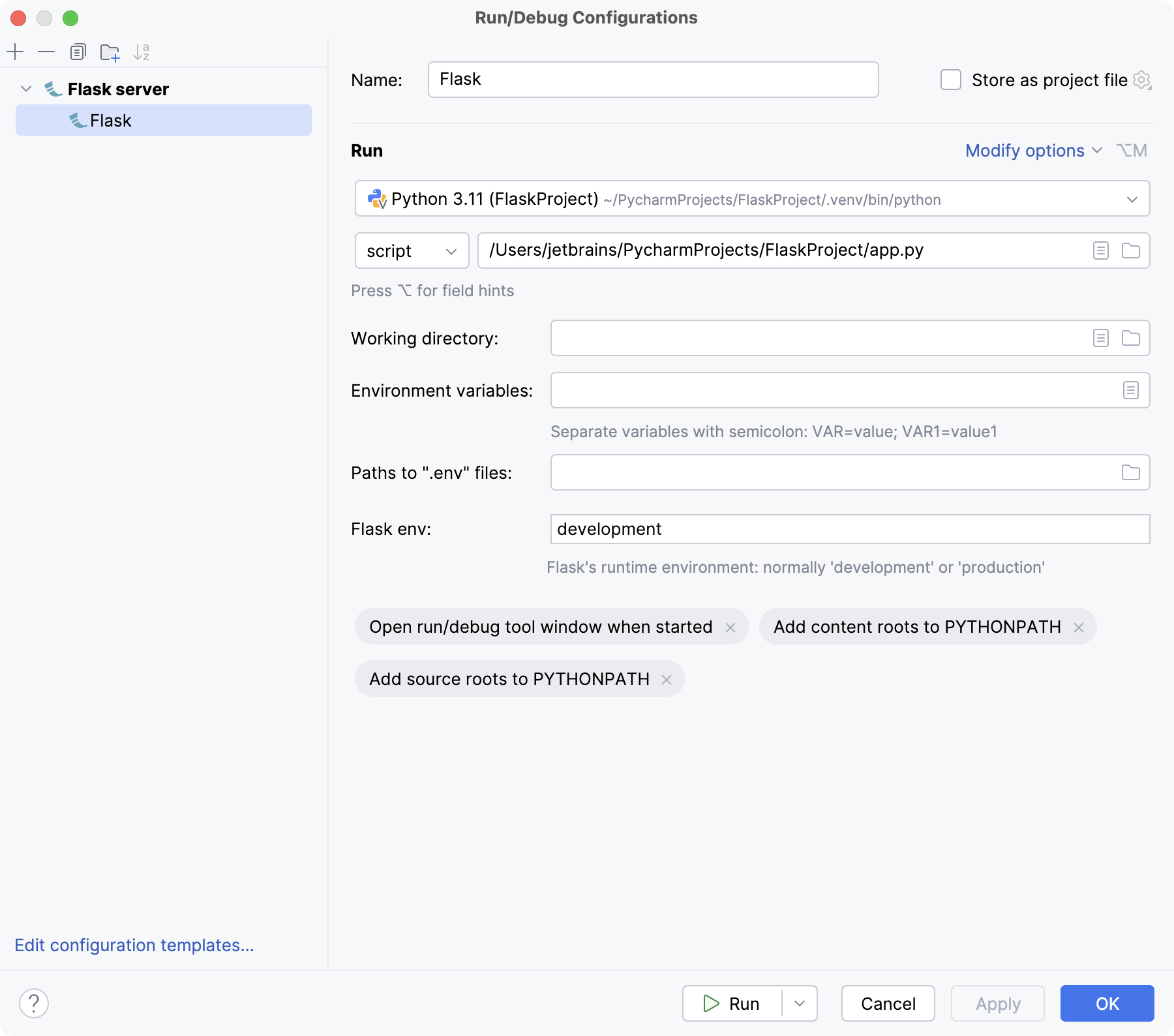Enable the Store as project file checkbox
Viewport: 1174px width, 1036px height.
(x=950, y=80)
